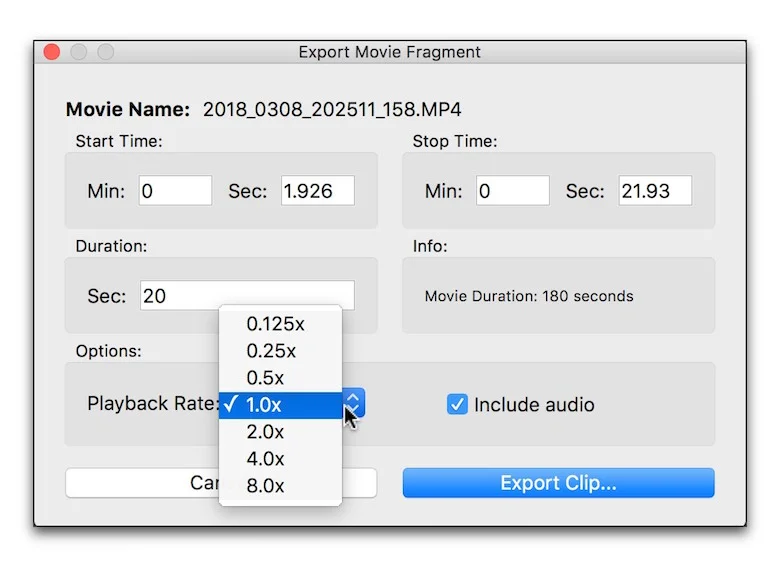Screen dimensions: 780x566
Task: Select 8.0x playback rate
Action: tap(280, 485)
